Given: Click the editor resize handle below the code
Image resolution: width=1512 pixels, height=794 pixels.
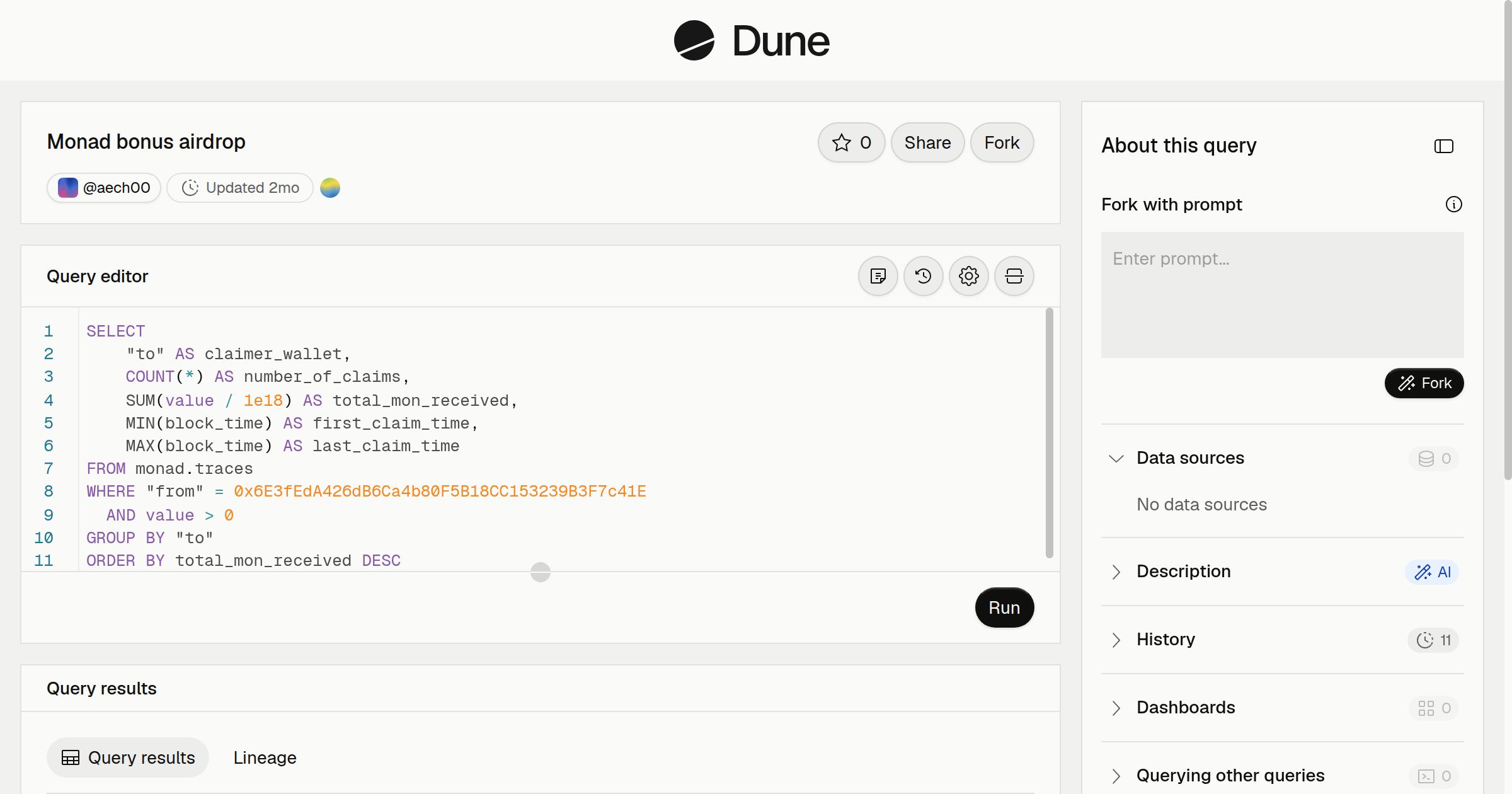Looking at the screenshot, I should (540, 572).
